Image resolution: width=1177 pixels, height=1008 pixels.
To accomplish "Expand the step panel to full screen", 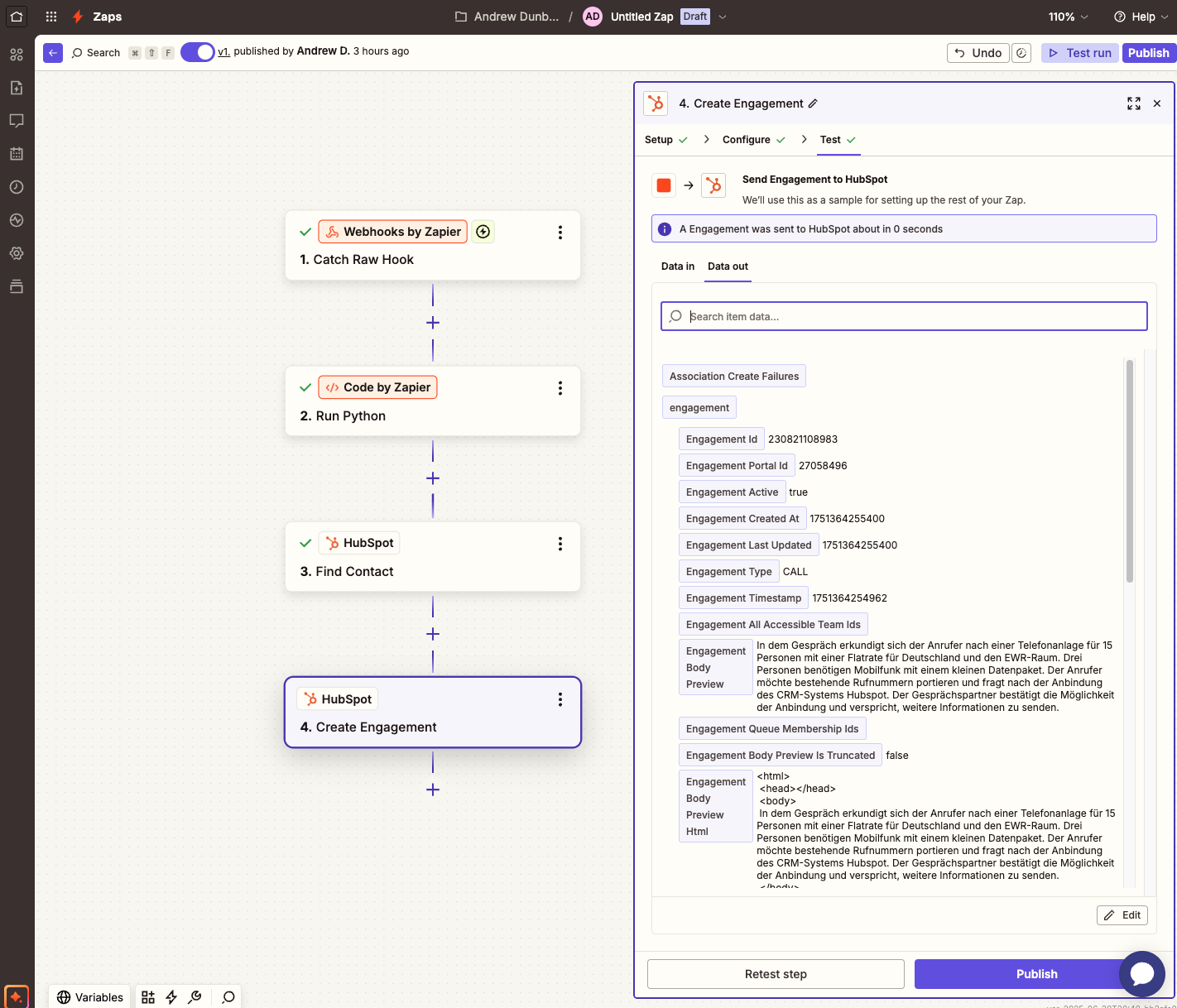I will pos(1134,103).
